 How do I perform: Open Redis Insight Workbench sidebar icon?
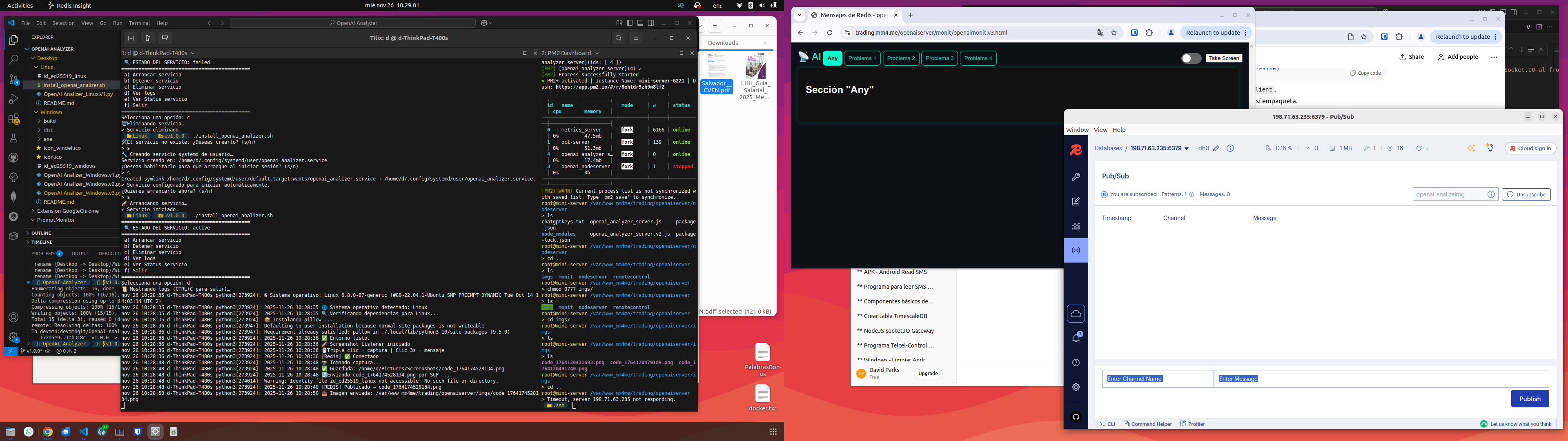click(1076, 202)
